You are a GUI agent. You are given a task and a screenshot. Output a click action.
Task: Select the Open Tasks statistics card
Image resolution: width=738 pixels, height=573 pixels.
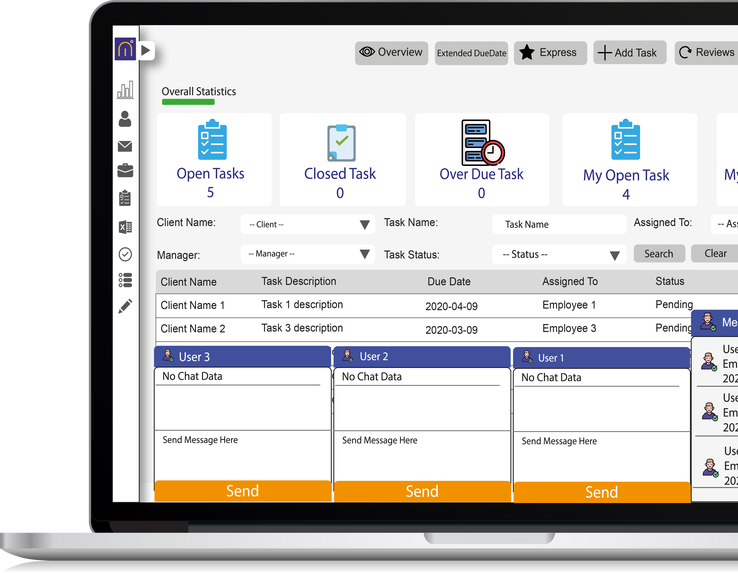211,159
